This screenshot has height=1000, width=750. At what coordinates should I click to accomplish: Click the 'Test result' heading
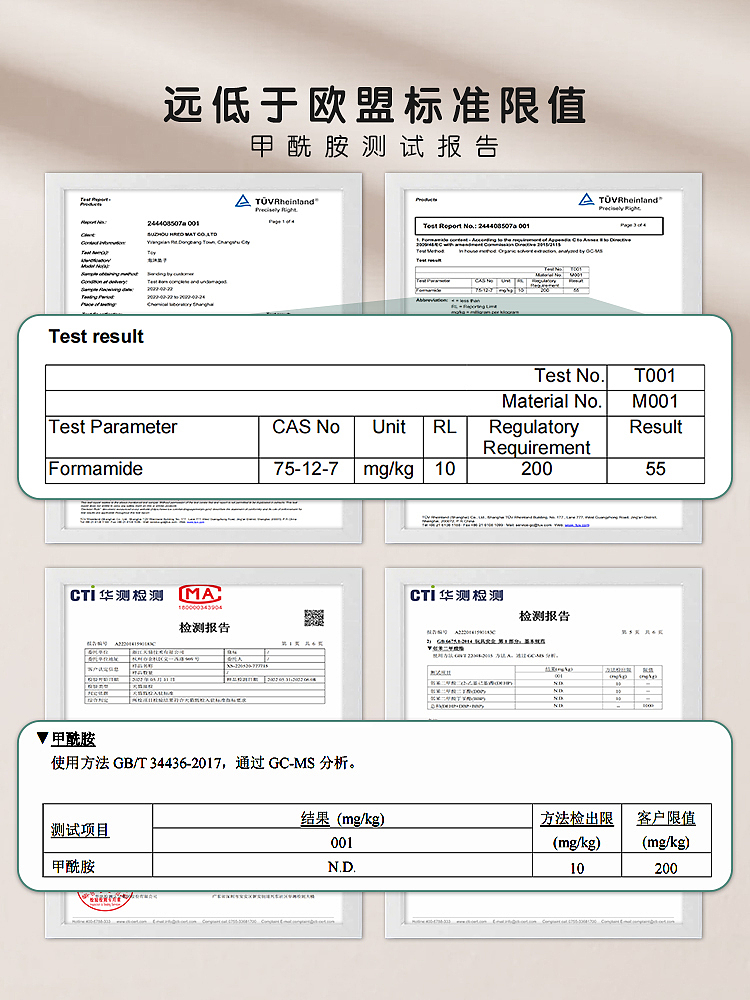(x=96, y=336)
